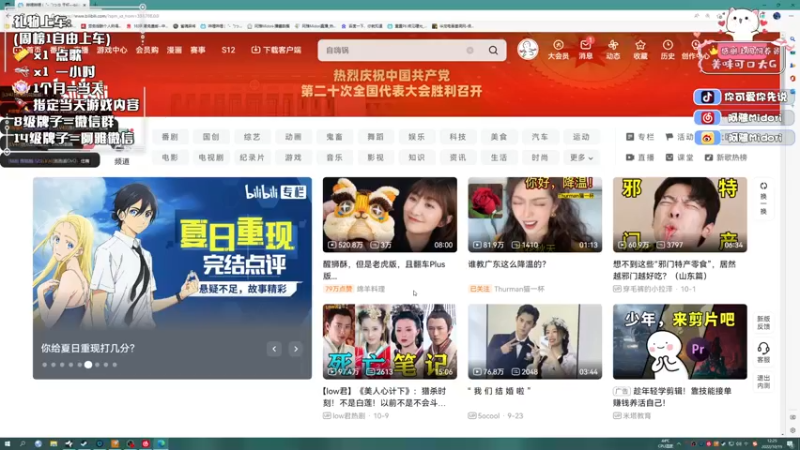Open 赛事 in the top navigation

point(198,50)
